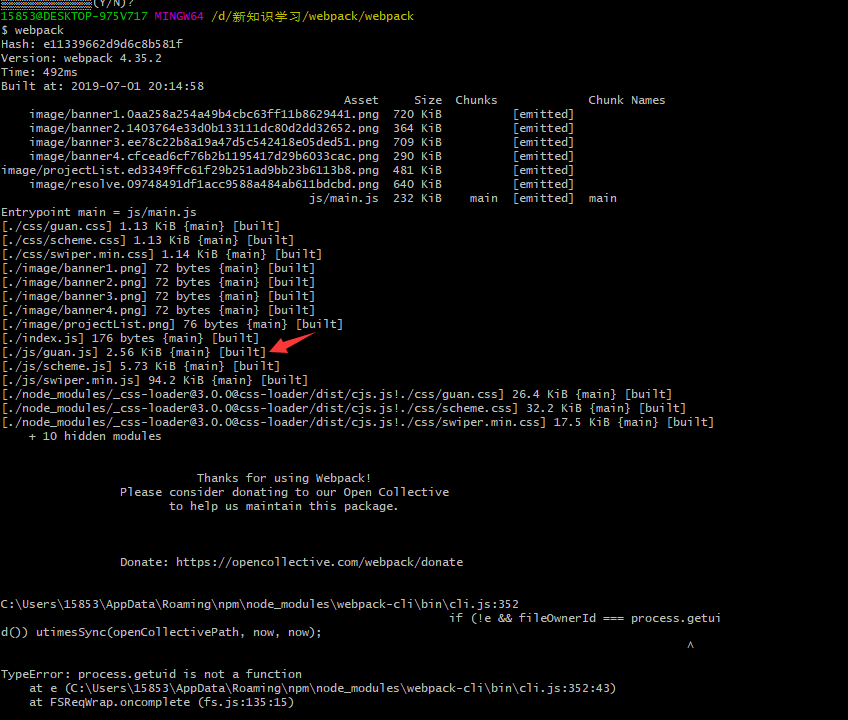848x720 pixels.
Task: Click the 'Time: 492ms' line
Action: [39, 72]
